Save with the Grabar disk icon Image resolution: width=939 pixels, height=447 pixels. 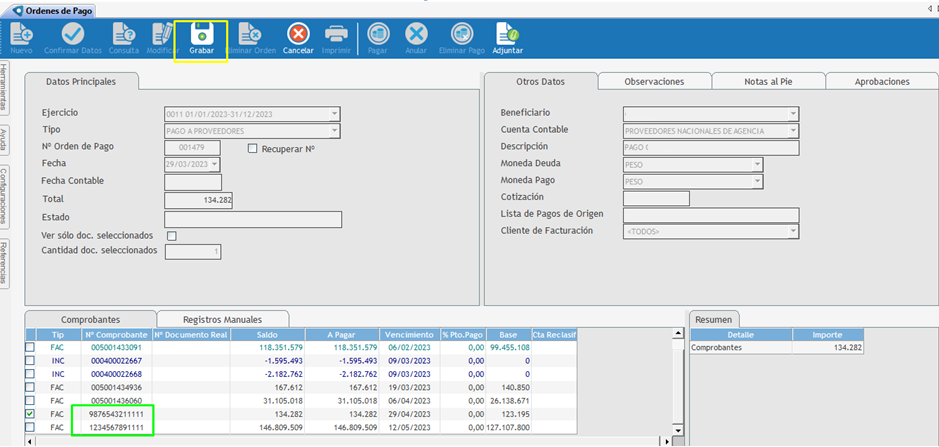(202, 33)
